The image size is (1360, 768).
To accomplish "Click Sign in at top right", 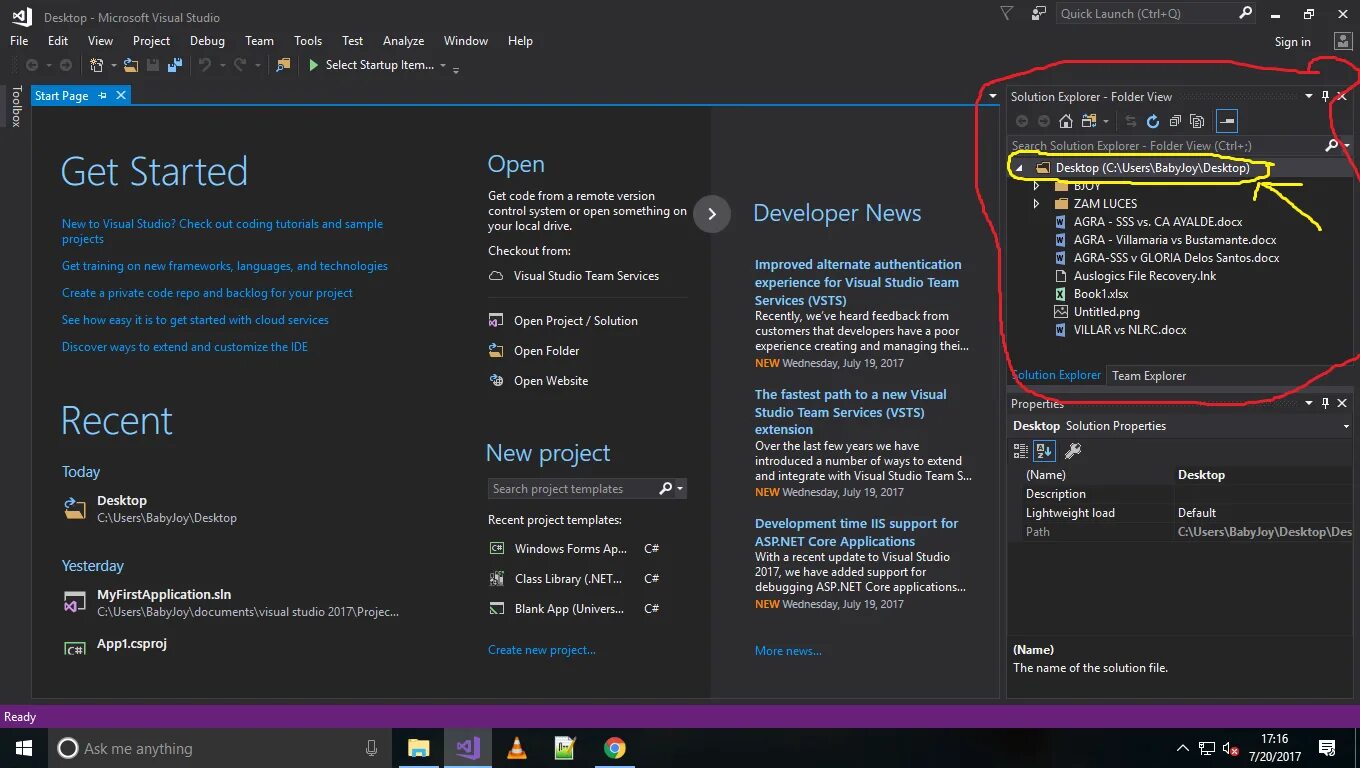I will [1292, 42].
